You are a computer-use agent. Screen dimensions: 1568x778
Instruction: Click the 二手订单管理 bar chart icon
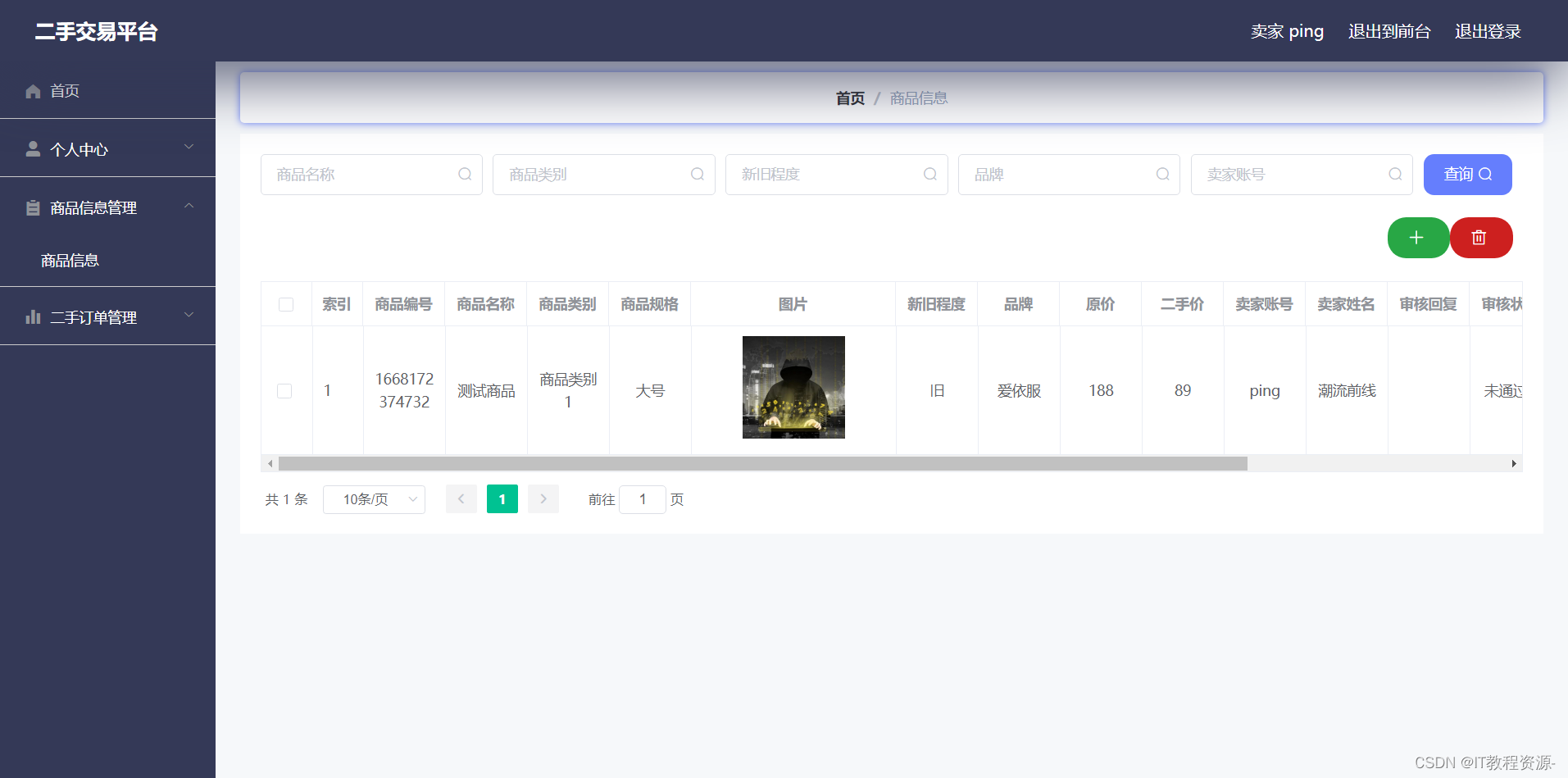click(33, 317)
